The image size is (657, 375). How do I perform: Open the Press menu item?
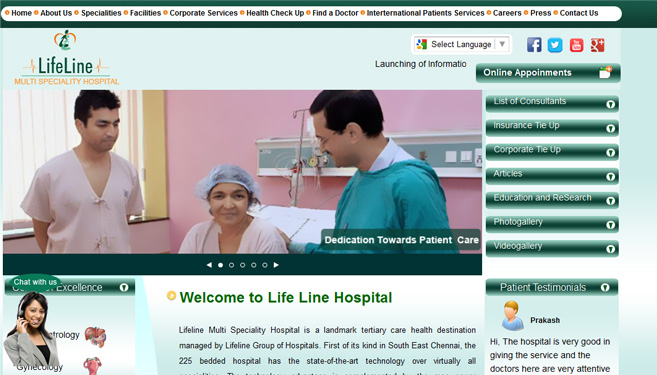tap(541, 13)
